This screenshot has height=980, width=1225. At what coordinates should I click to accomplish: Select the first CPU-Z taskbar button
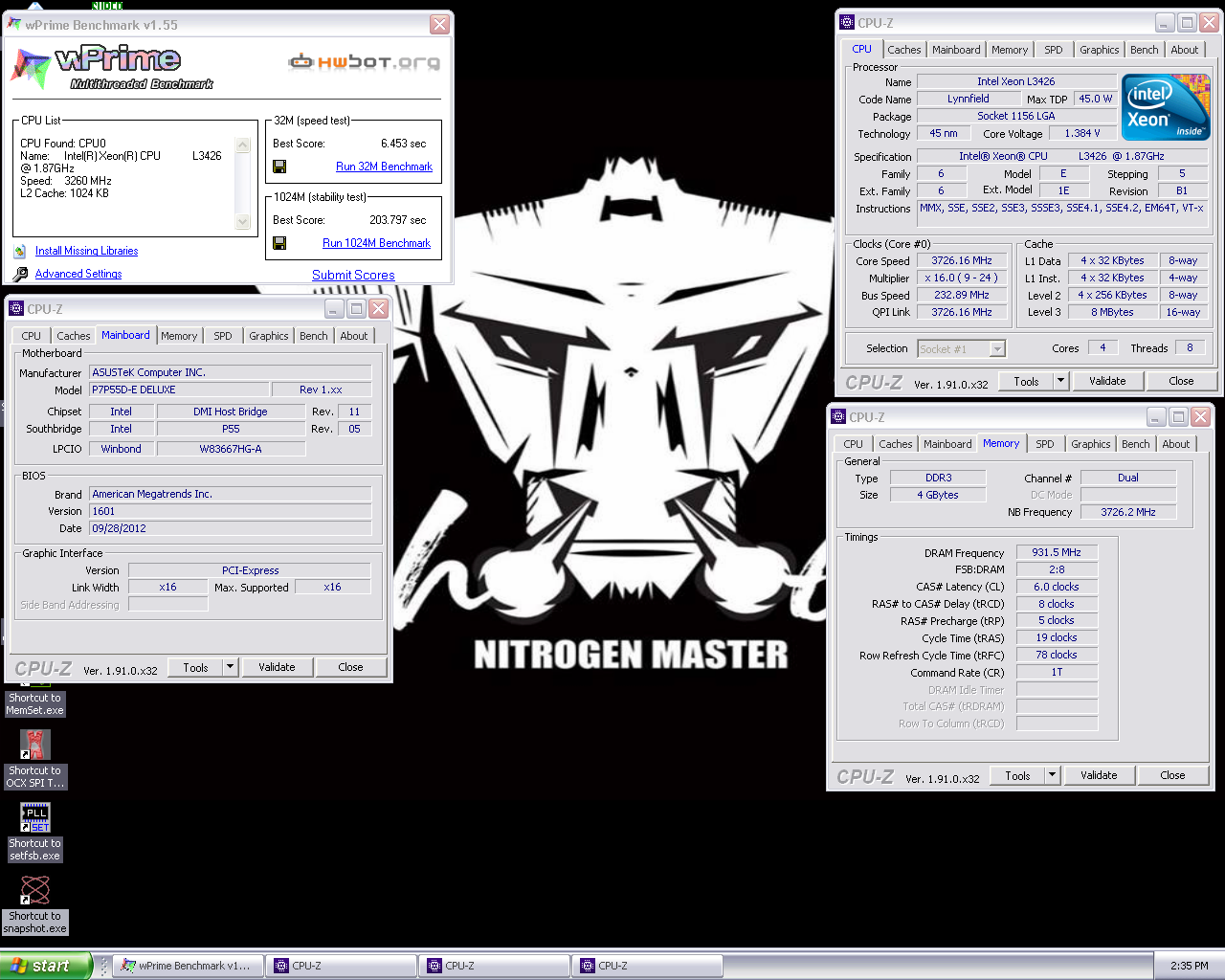(x=342, y=966)
